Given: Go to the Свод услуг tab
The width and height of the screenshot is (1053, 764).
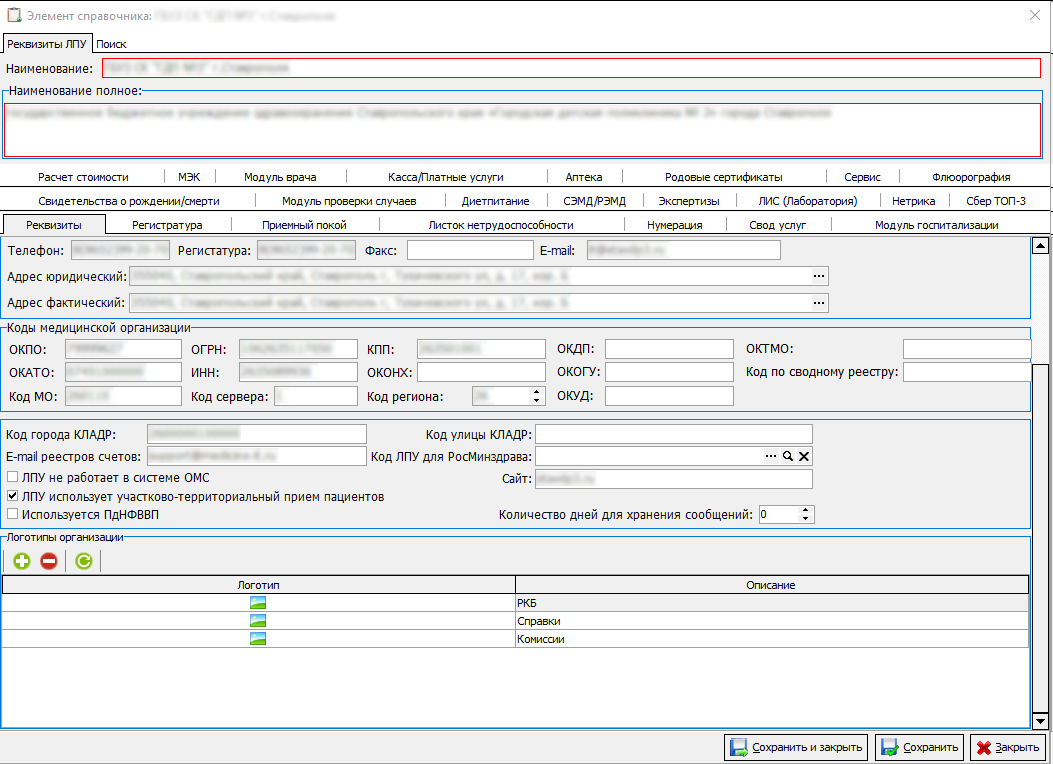Looking at the screenshot, I should click(x=778, y=225).
